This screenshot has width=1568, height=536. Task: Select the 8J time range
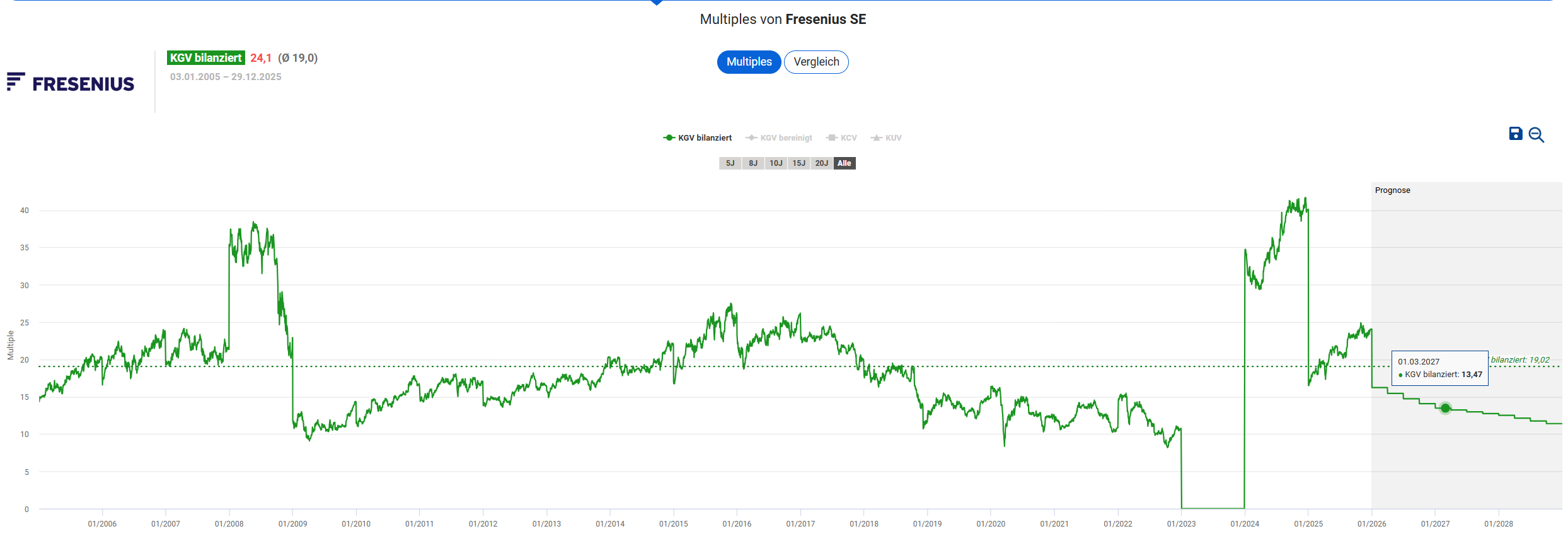pos(753,163)
